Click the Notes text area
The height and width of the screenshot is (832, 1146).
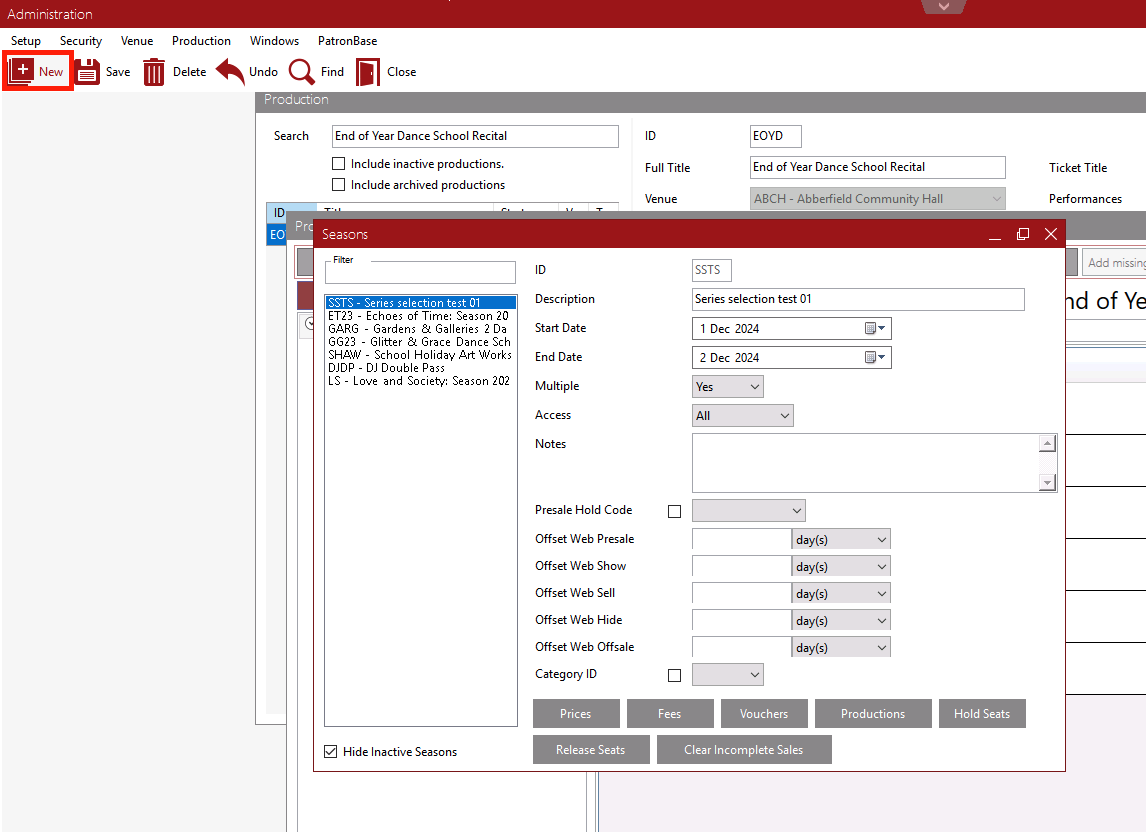tap(865, 463)
